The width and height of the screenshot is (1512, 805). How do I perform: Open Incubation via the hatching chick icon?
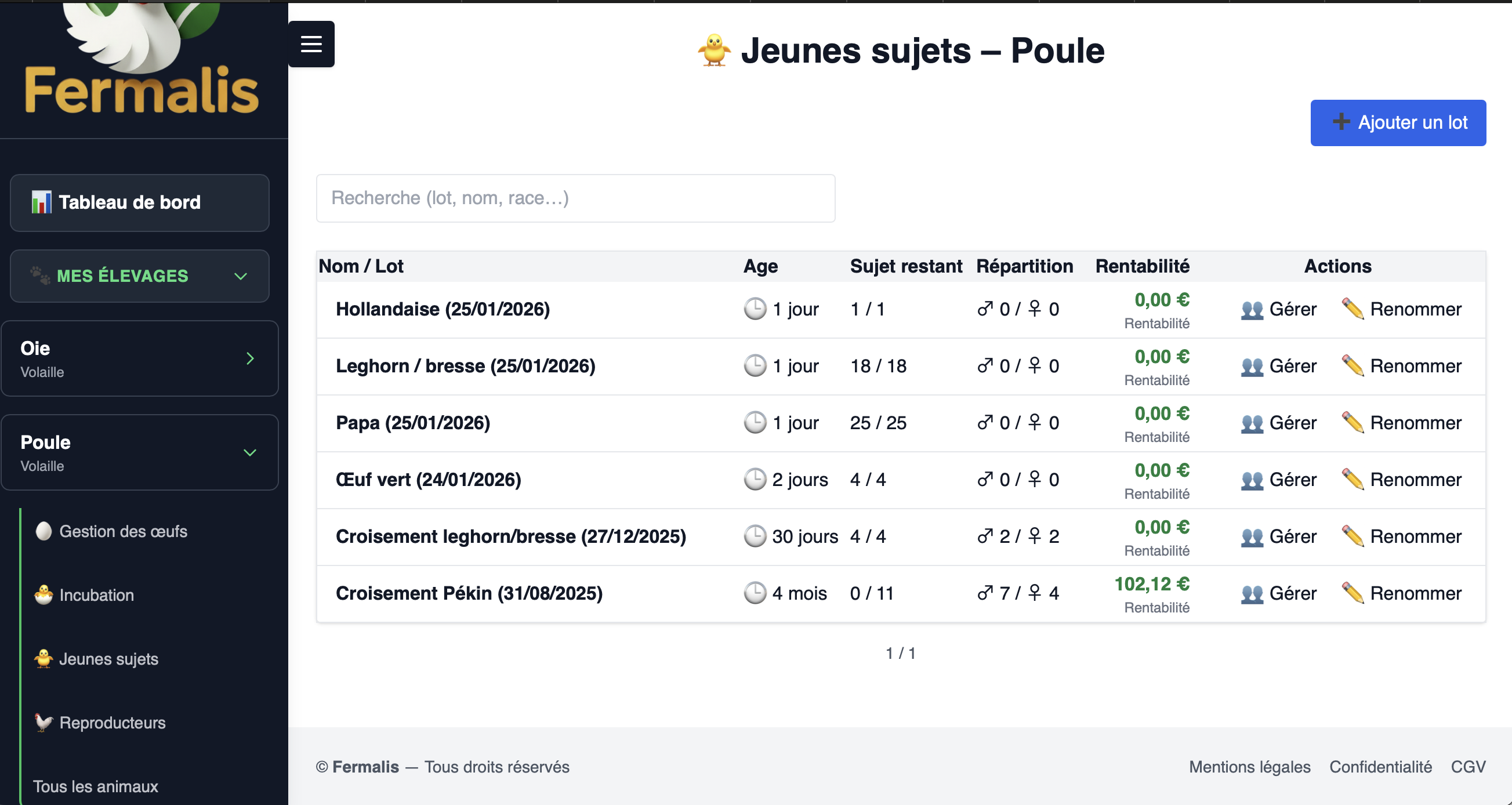coord(43,595)
